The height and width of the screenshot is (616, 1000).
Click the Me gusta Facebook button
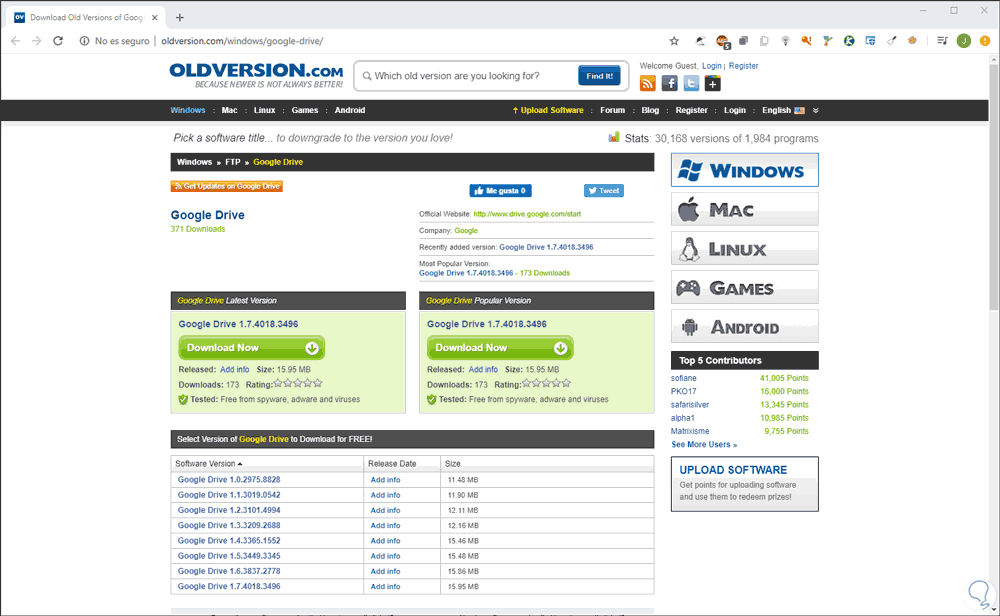click(501, 191)
